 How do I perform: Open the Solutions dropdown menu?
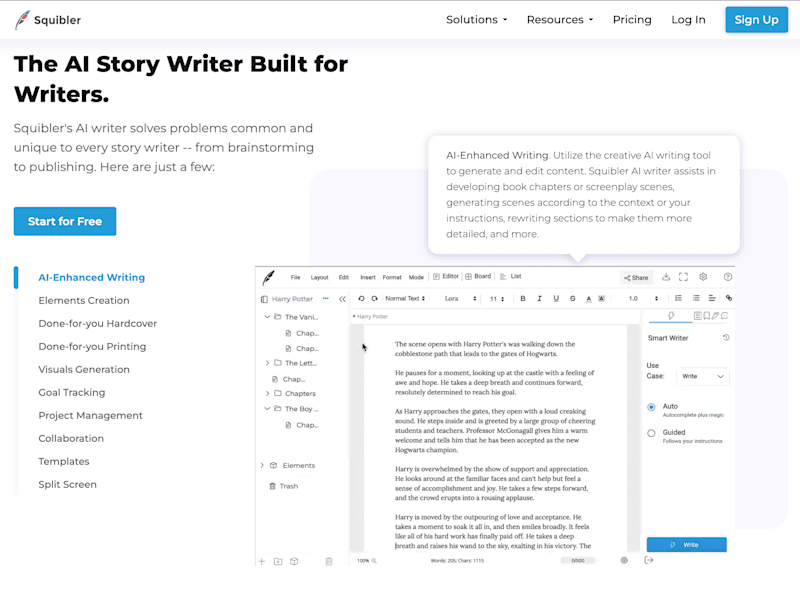(x=477, y=19)
